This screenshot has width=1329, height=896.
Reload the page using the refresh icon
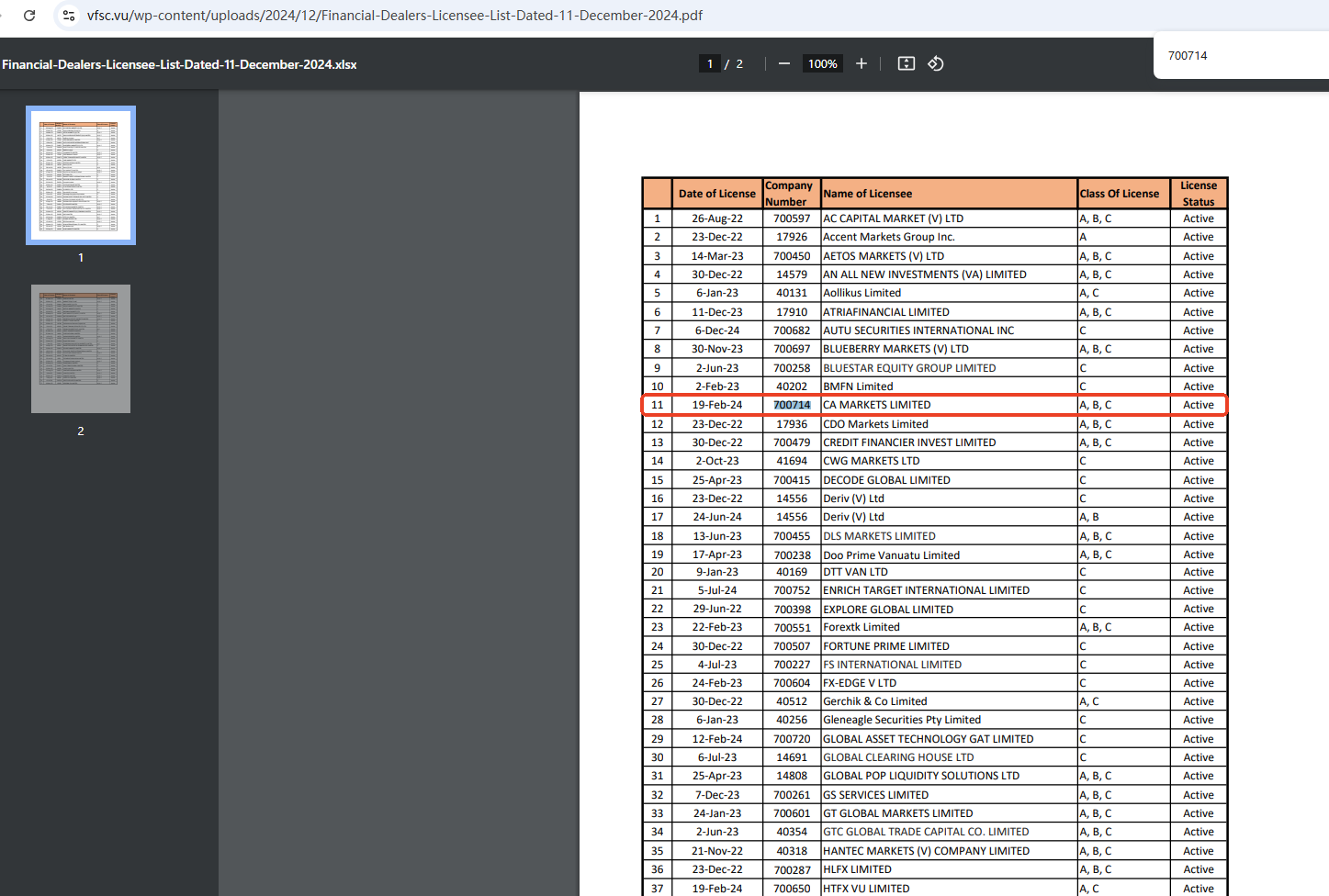pyautogui.click(x=29, y=16)
